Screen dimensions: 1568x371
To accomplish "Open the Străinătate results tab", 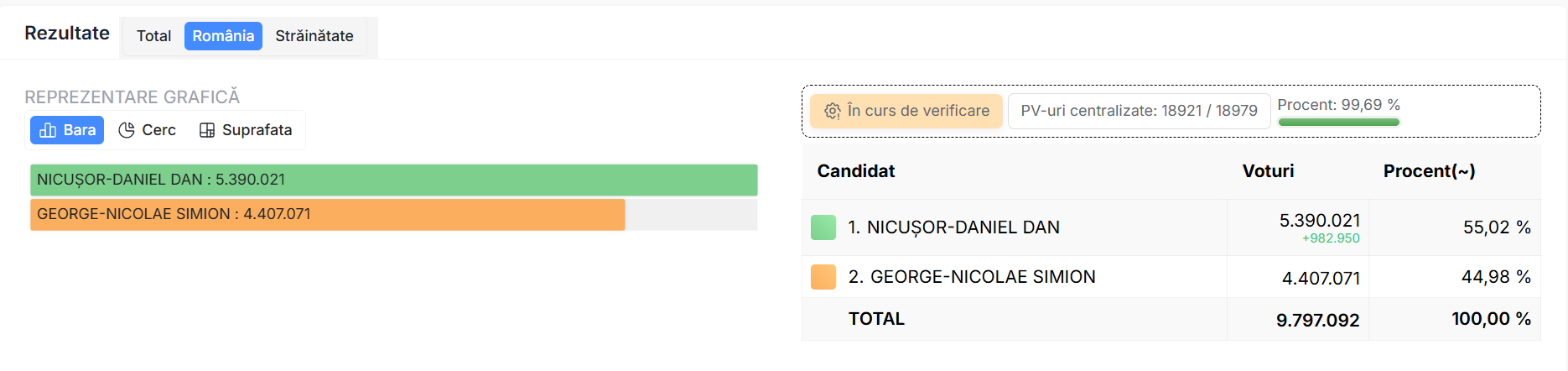I will [314, 36].
